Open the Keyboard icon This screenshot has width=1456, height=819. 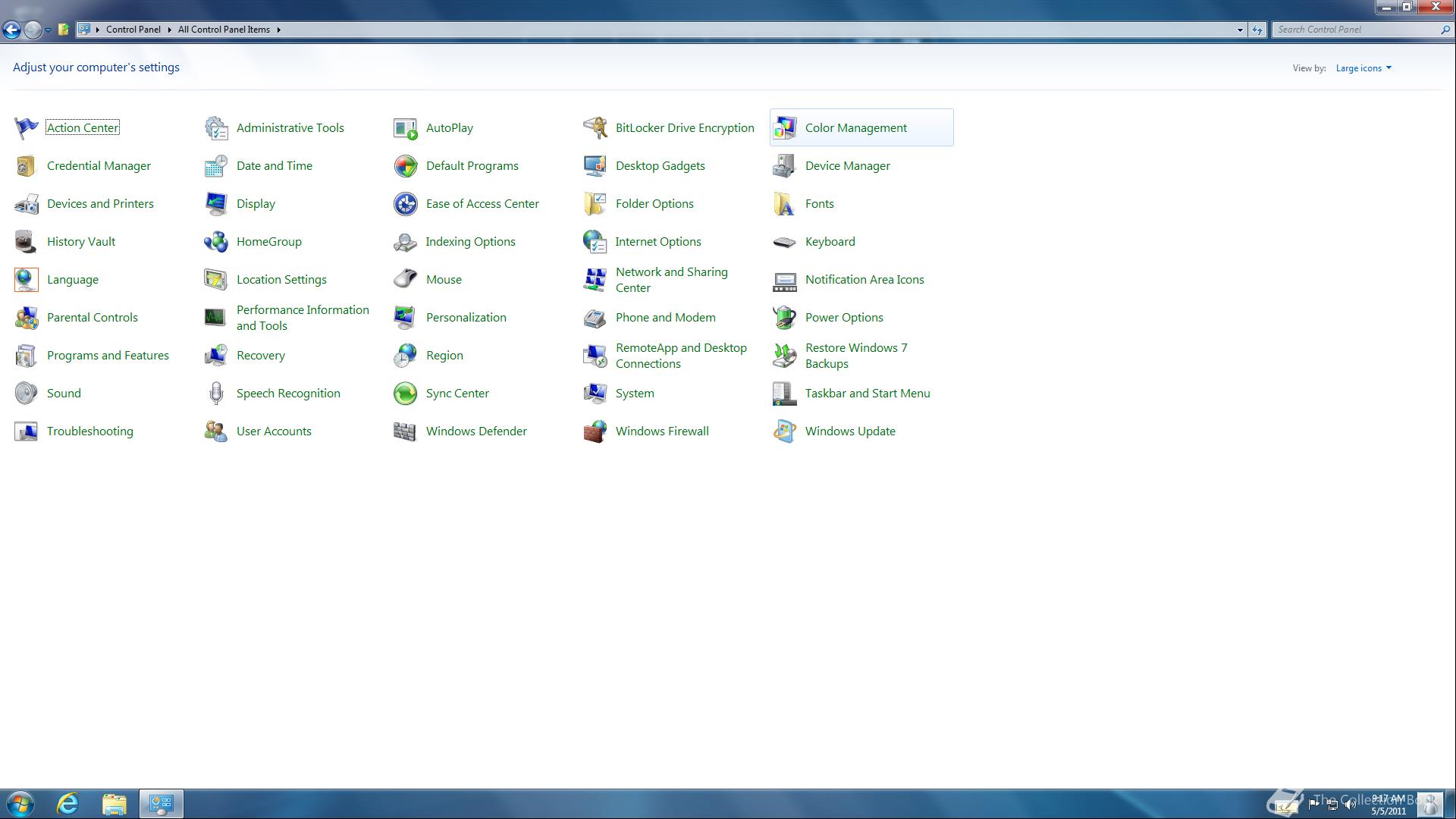coord(784,242)
